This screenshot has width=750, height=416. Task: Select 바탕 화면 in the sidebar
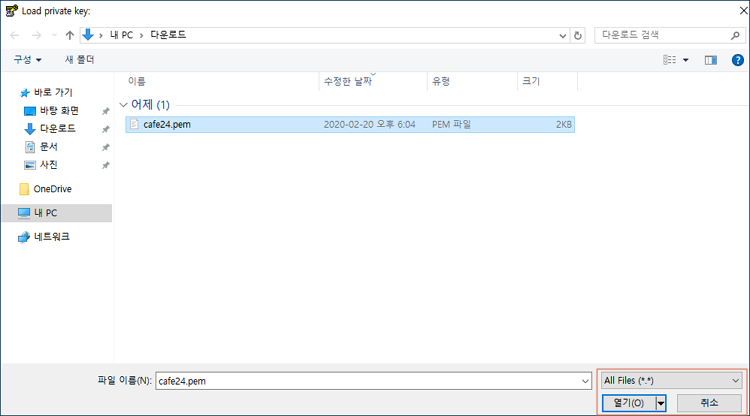(59, 111)
